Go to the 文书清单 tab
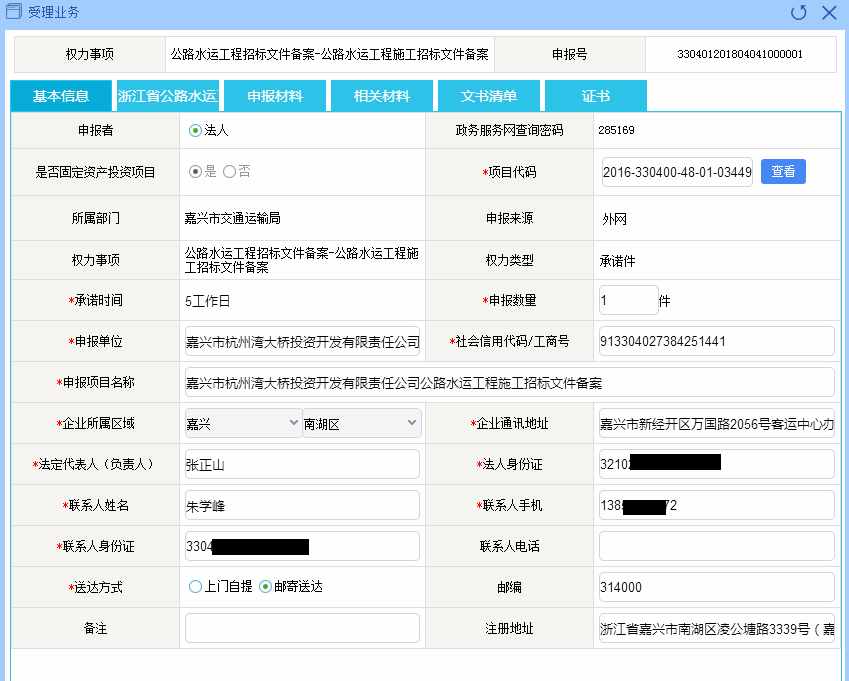The width and height of the screenshot is (849, 681). tap(489, 96)
